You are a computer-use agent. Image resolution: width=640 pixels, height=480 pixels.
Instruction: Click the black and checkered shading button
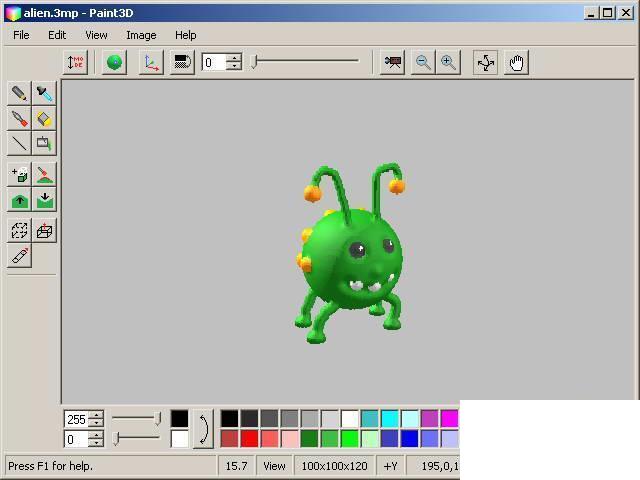point(182,62)
